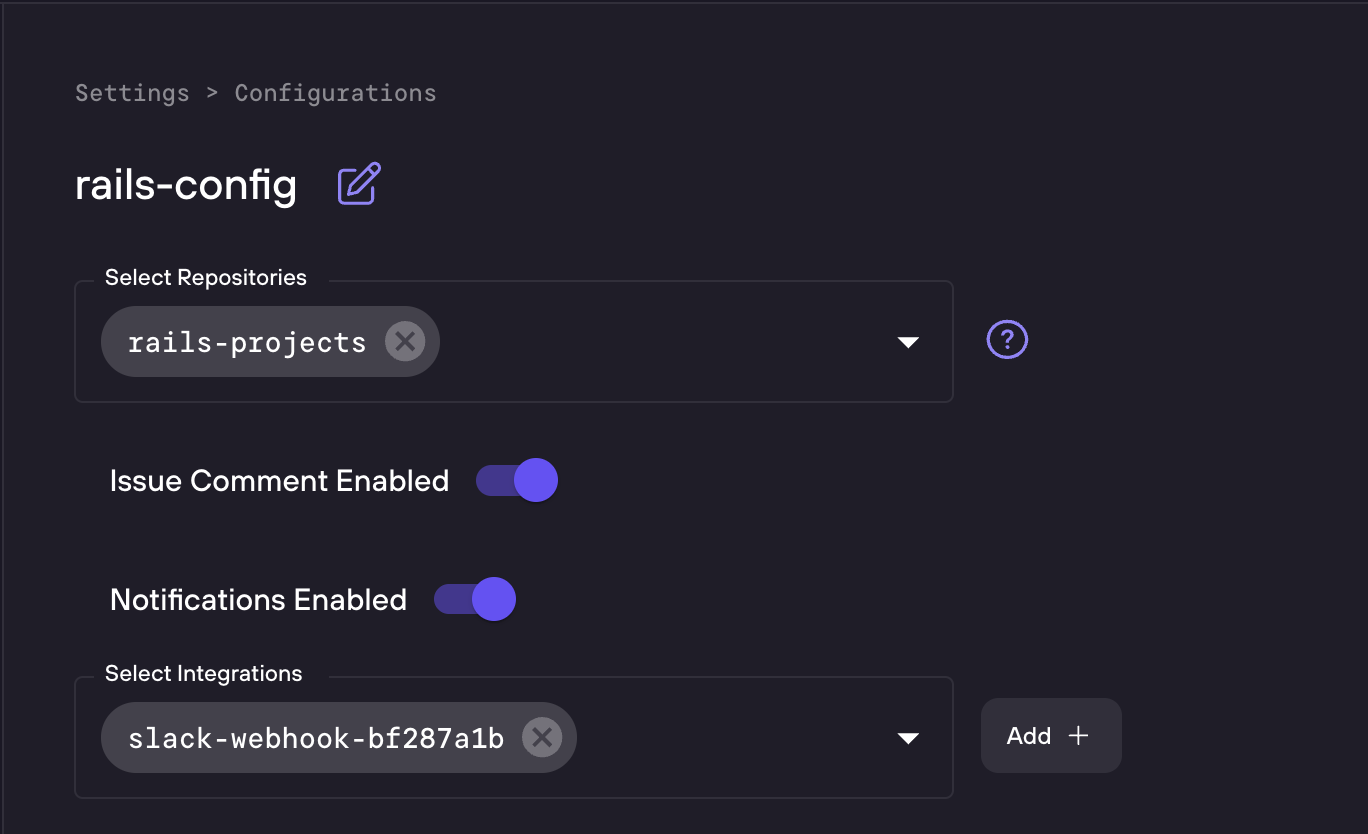Image resolution: width=1368 pixels, height=834 pixels.
Task: Click the pencil edit icon beside rails-config
Action: point(359,184)
